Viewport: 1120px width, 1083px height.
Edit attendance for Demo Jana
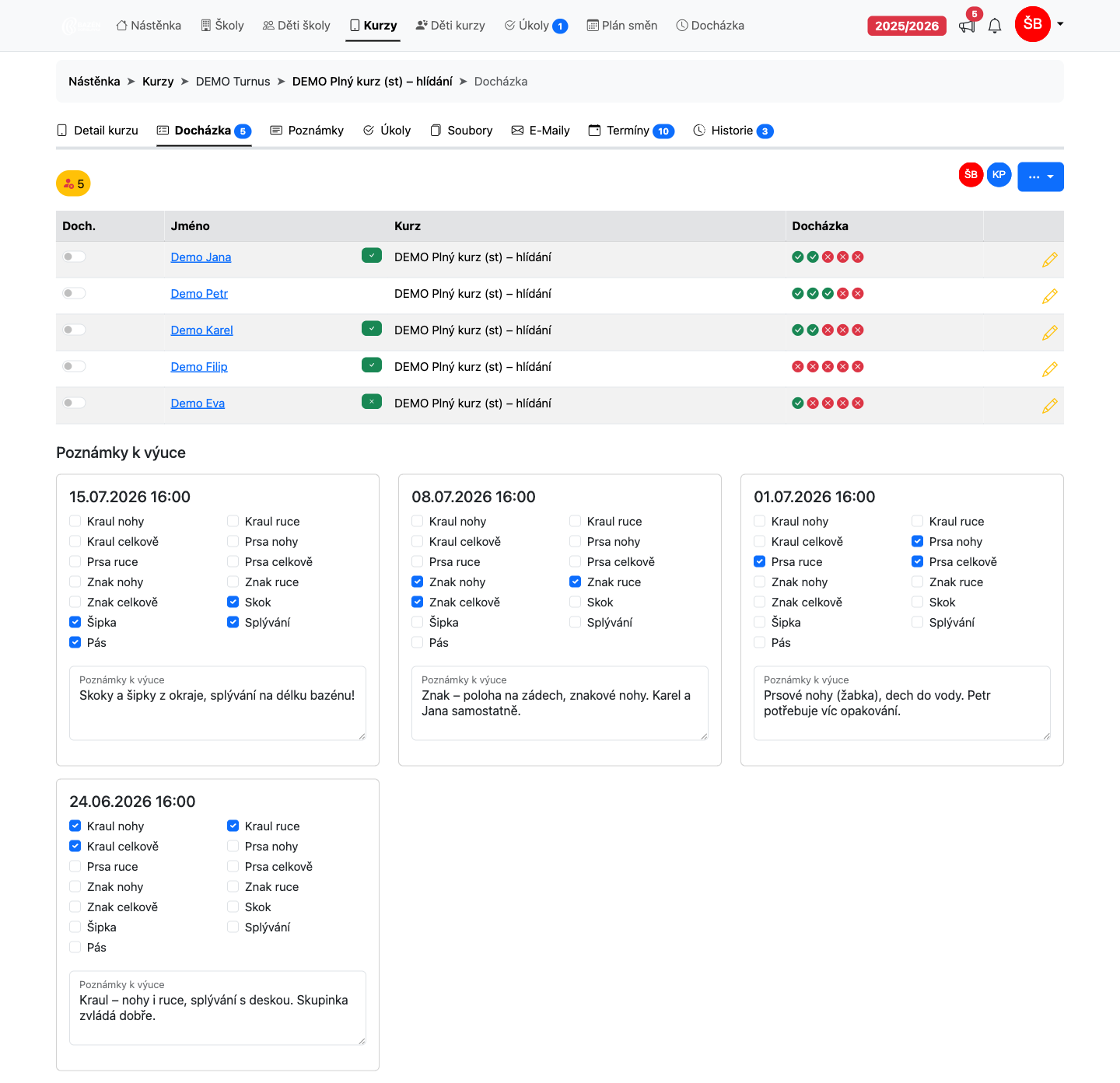pos(1049,260)
